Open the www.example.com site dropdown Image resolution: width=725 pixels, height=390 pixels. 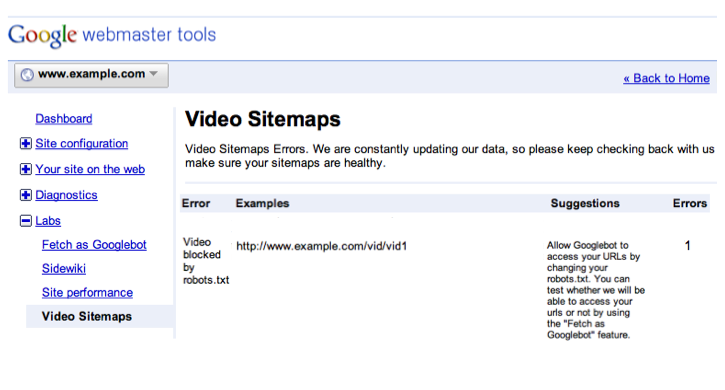tap(91, 75)
